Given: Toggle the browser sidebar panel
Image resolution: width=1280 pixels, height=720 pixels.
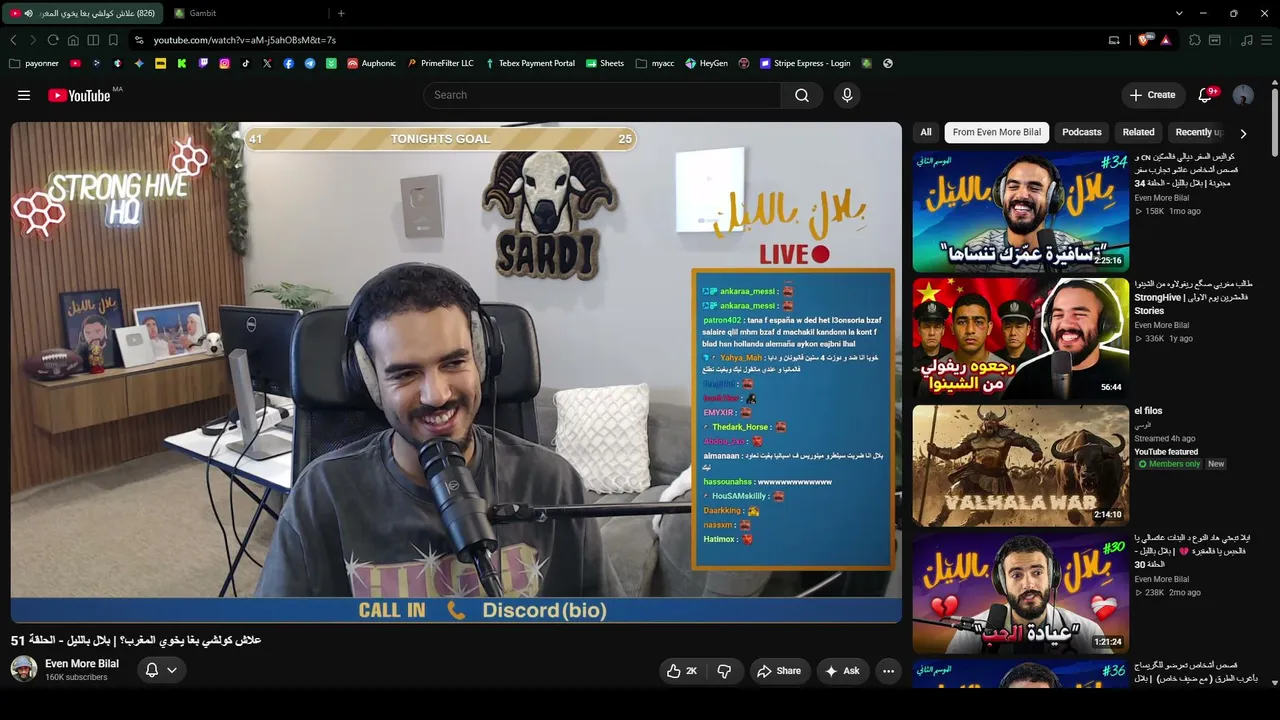Looking at the screenshot, I should pos(93,40).
